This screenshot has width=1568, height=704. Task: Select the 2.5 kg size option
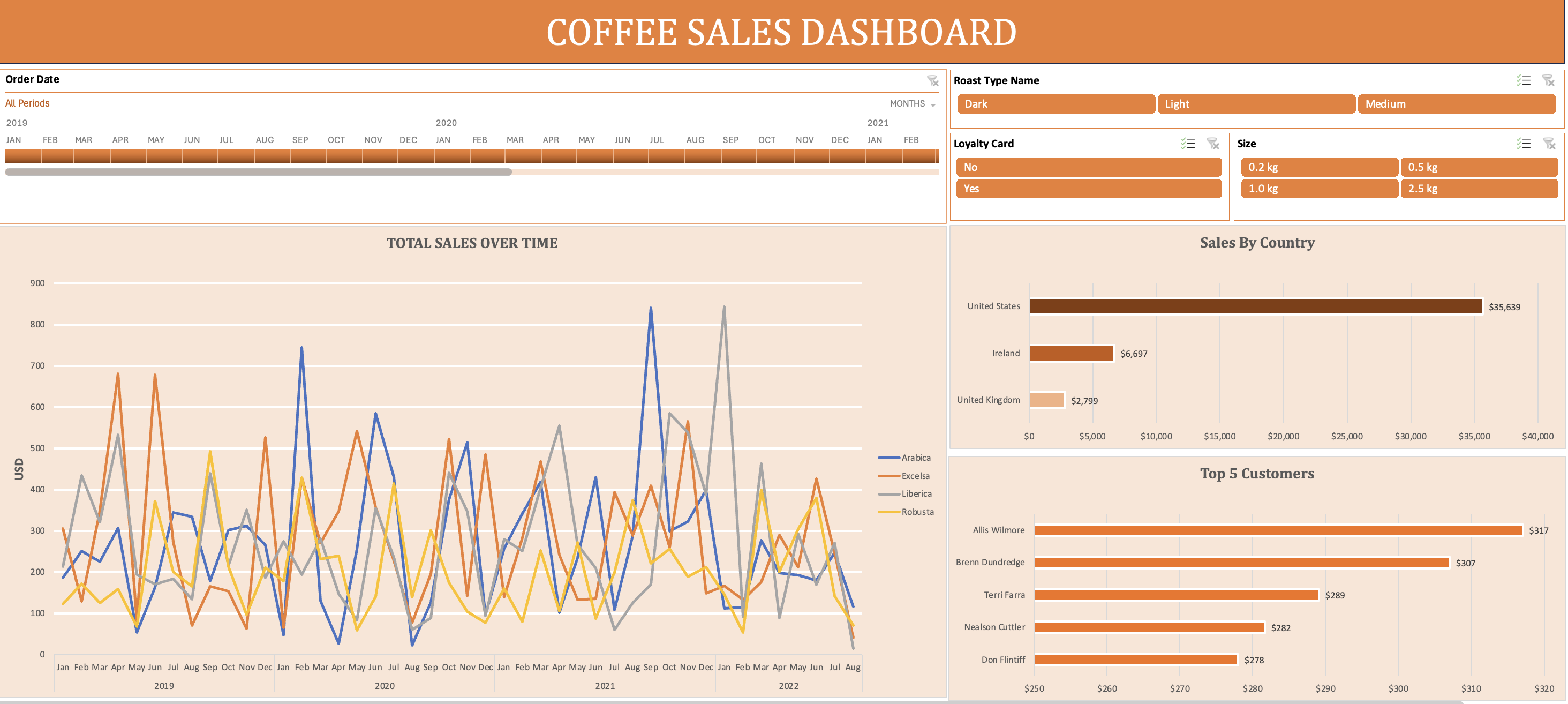pos(1479,189)
